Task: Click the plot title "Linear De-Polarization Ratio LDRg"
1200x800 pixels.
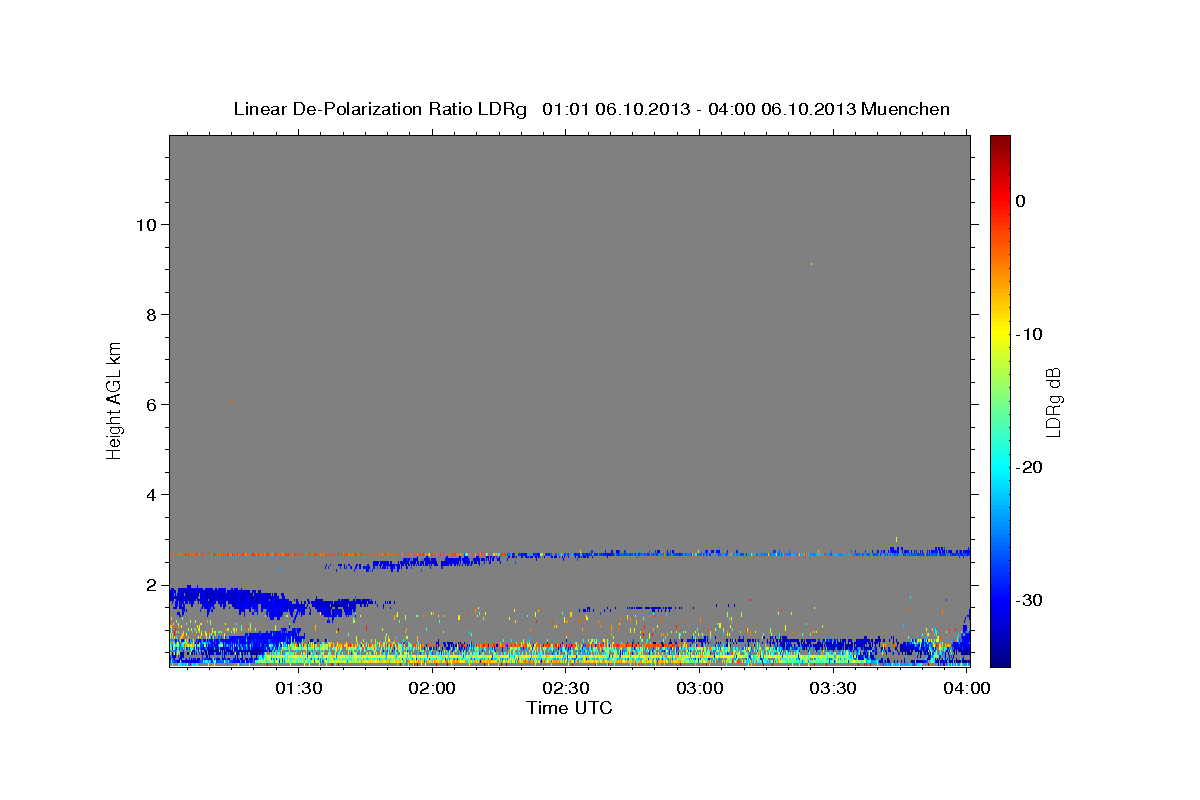Action: click(380, 109)
